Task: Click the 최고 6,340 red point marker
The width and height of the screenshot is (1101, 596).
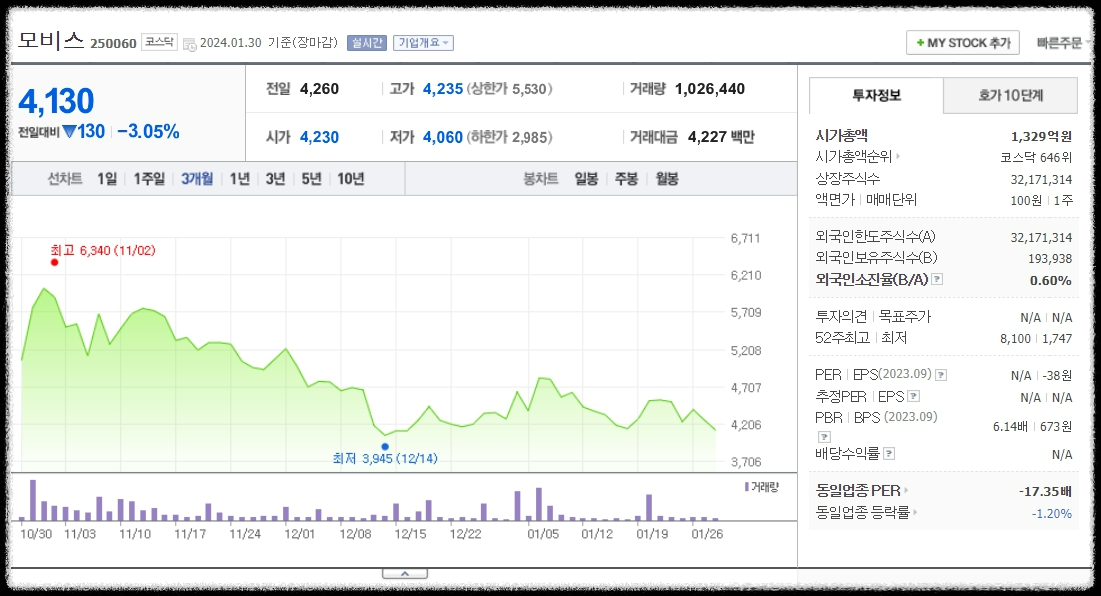Action: tap(55, 263)
